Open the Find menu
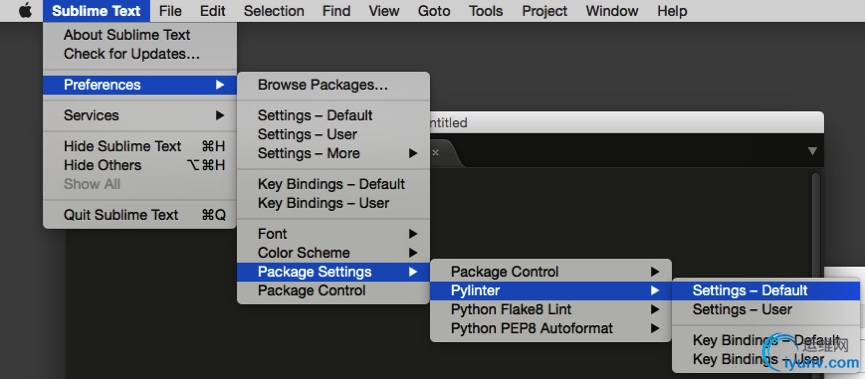This screenshot has width=865, height=379. (336, 10)
